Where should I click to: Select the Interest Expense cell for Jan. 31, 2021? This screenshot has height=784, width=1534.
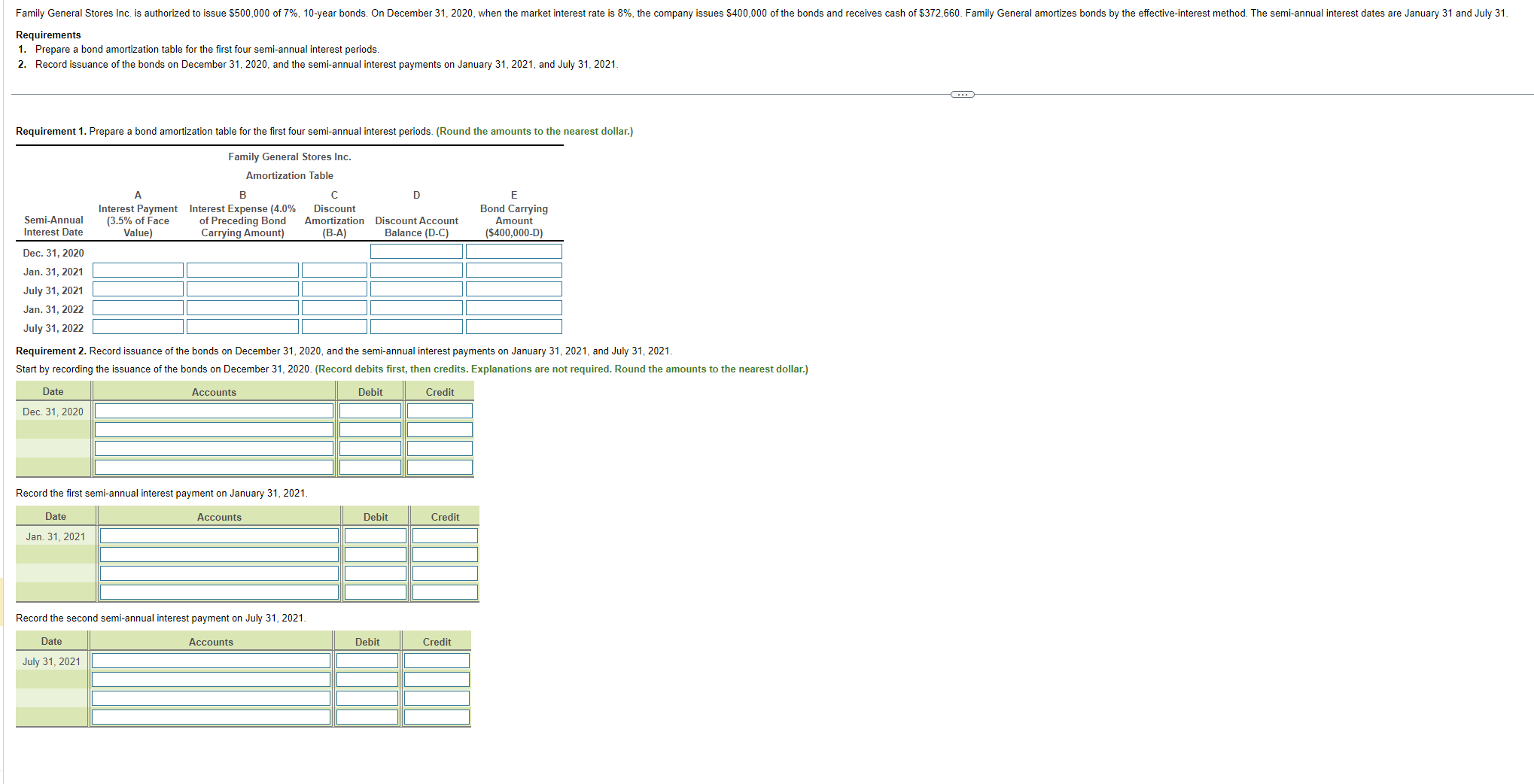click(242, 269)
